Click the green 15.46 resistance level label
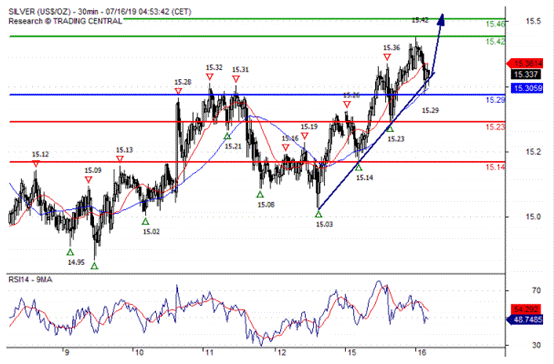Image resolution: width=554 pixels, height=364 pixels. (x=495, y=24)
